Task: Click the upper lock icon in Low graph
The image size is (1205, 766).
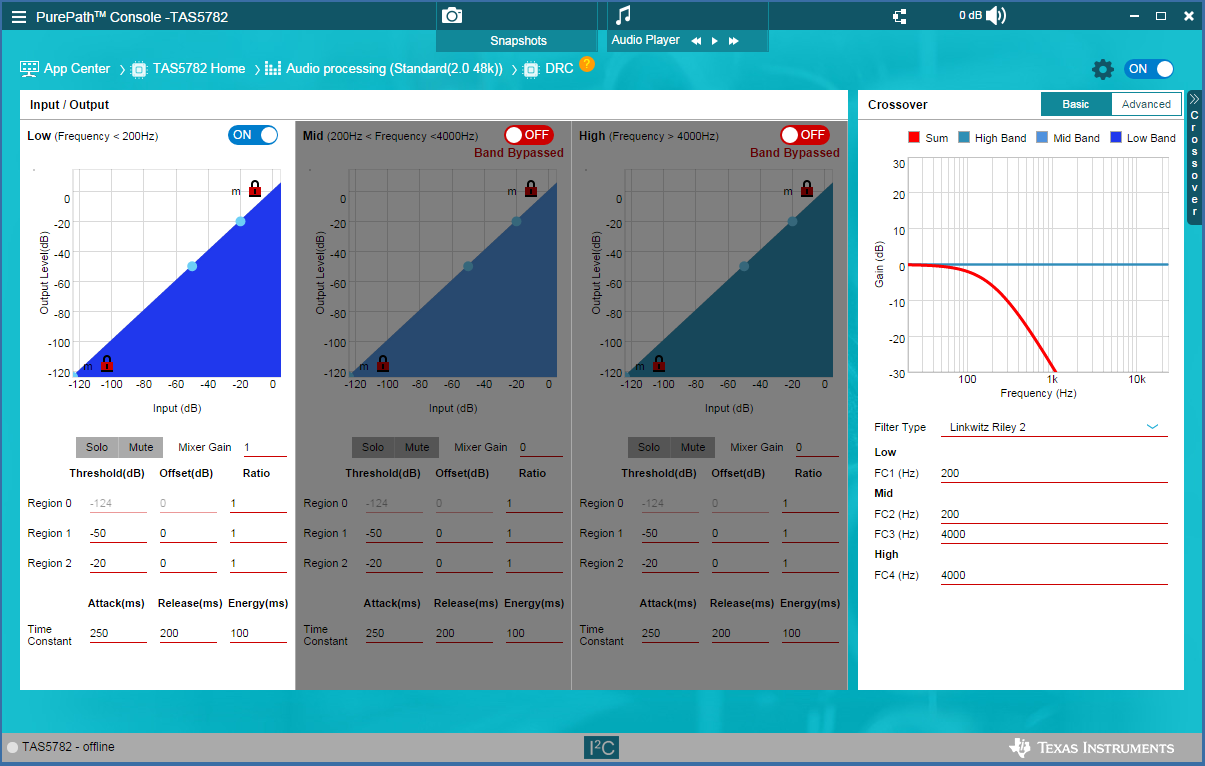Action: (x=254, y=188)
